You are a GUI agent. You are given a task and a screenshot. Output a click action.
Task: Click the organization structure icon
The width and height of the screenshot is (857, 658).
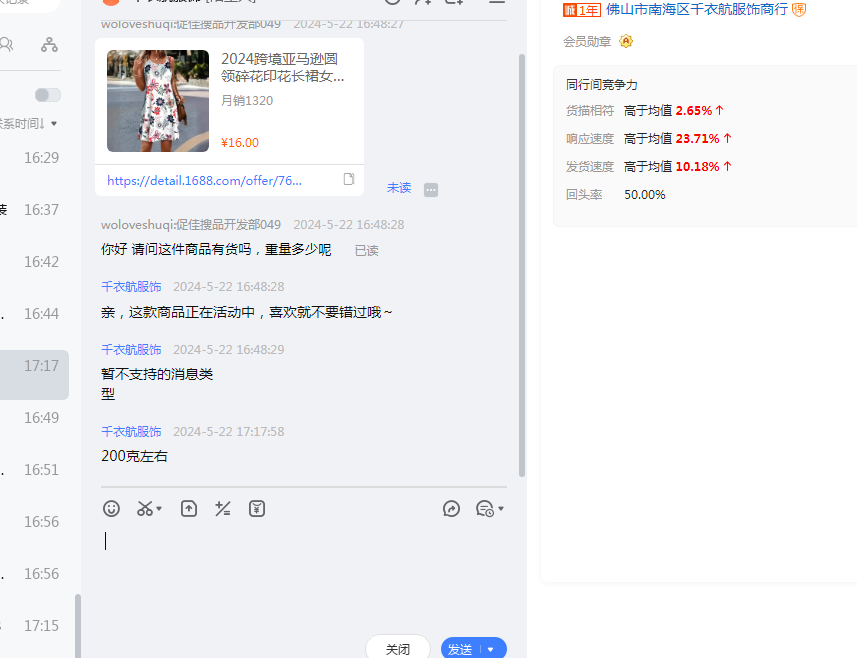[49, 44]
